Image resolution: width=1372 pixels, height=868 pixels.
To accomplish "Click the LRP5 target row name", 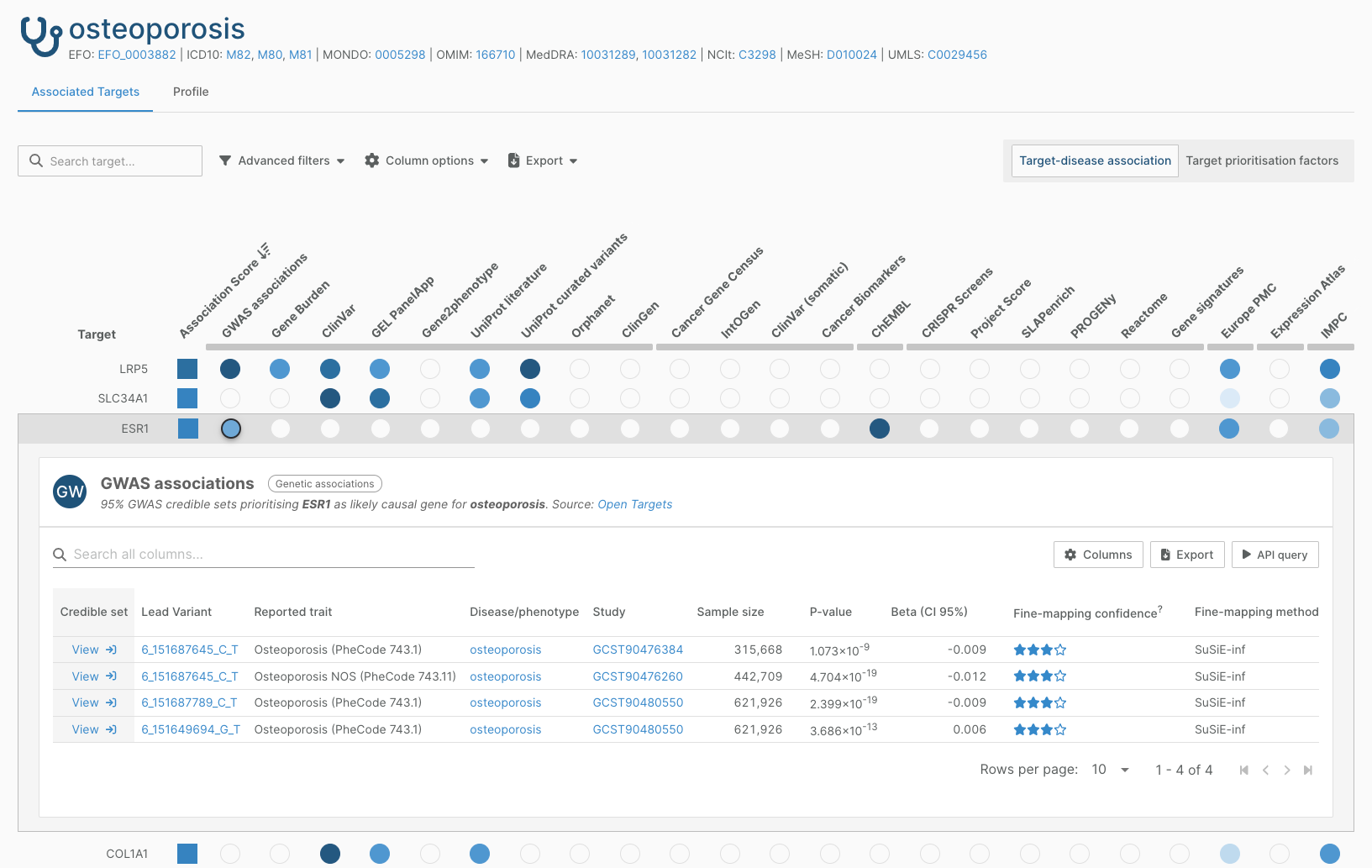I will click(x=134, y=369).
